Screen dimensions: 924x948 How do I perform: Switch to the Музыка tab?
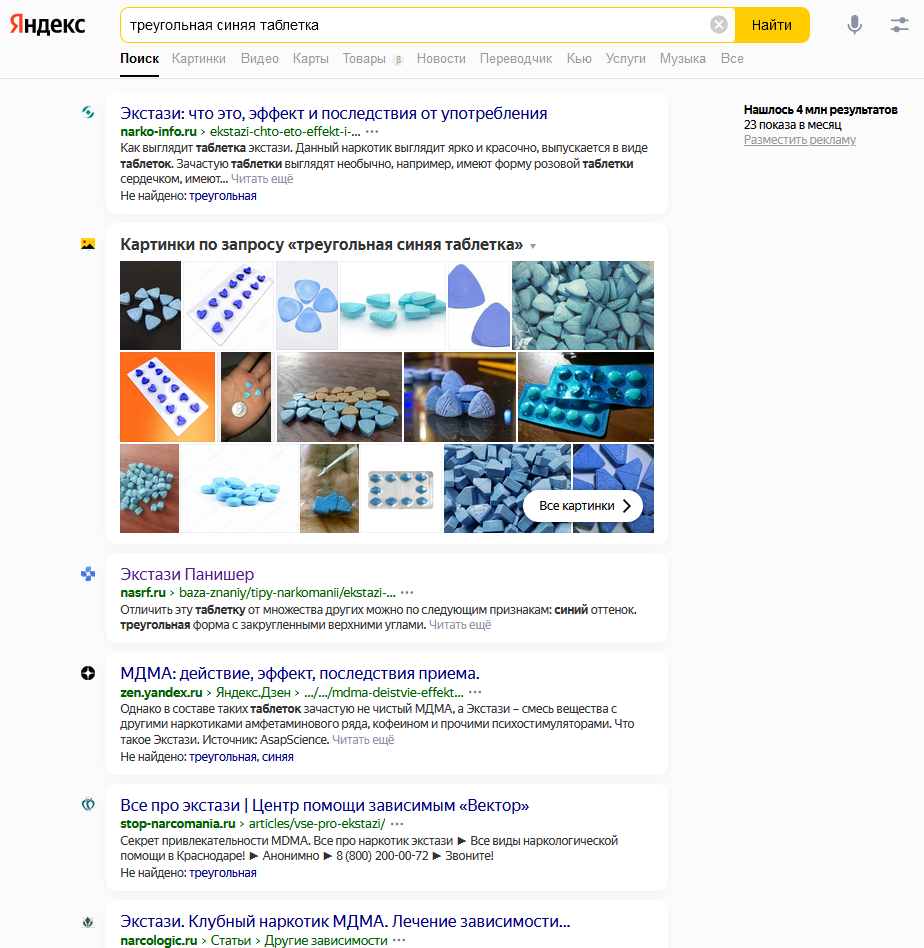point(682,59)
